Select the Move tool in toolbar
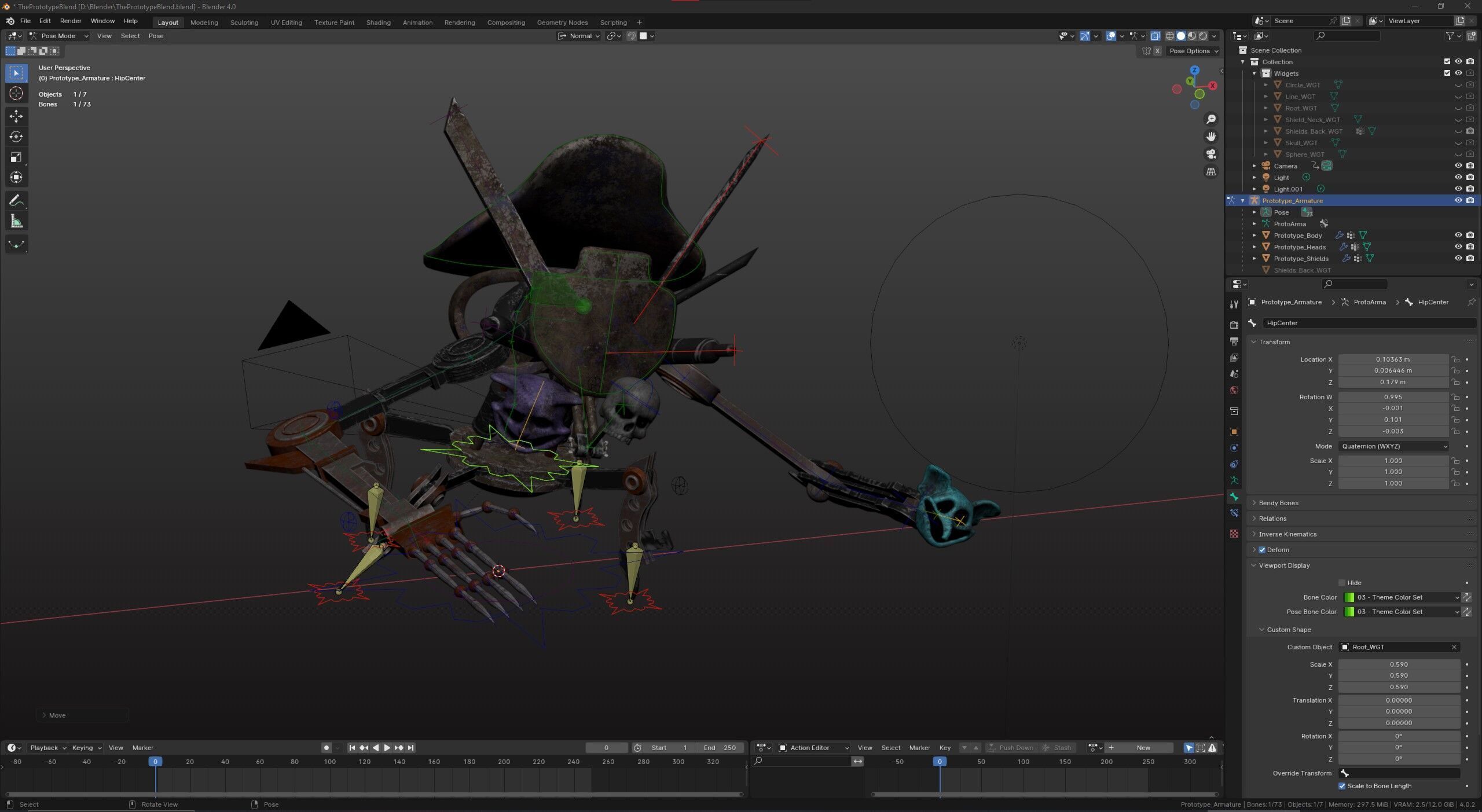This screenshot has width=1482, height=812. [x=16, y=116]
